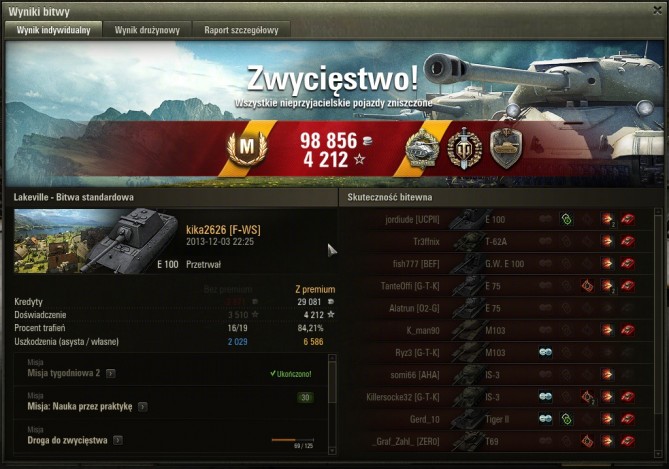The image size is (669, 469).
Task: Click the shield-shaped tank medal icon
Action: point(506,149)
